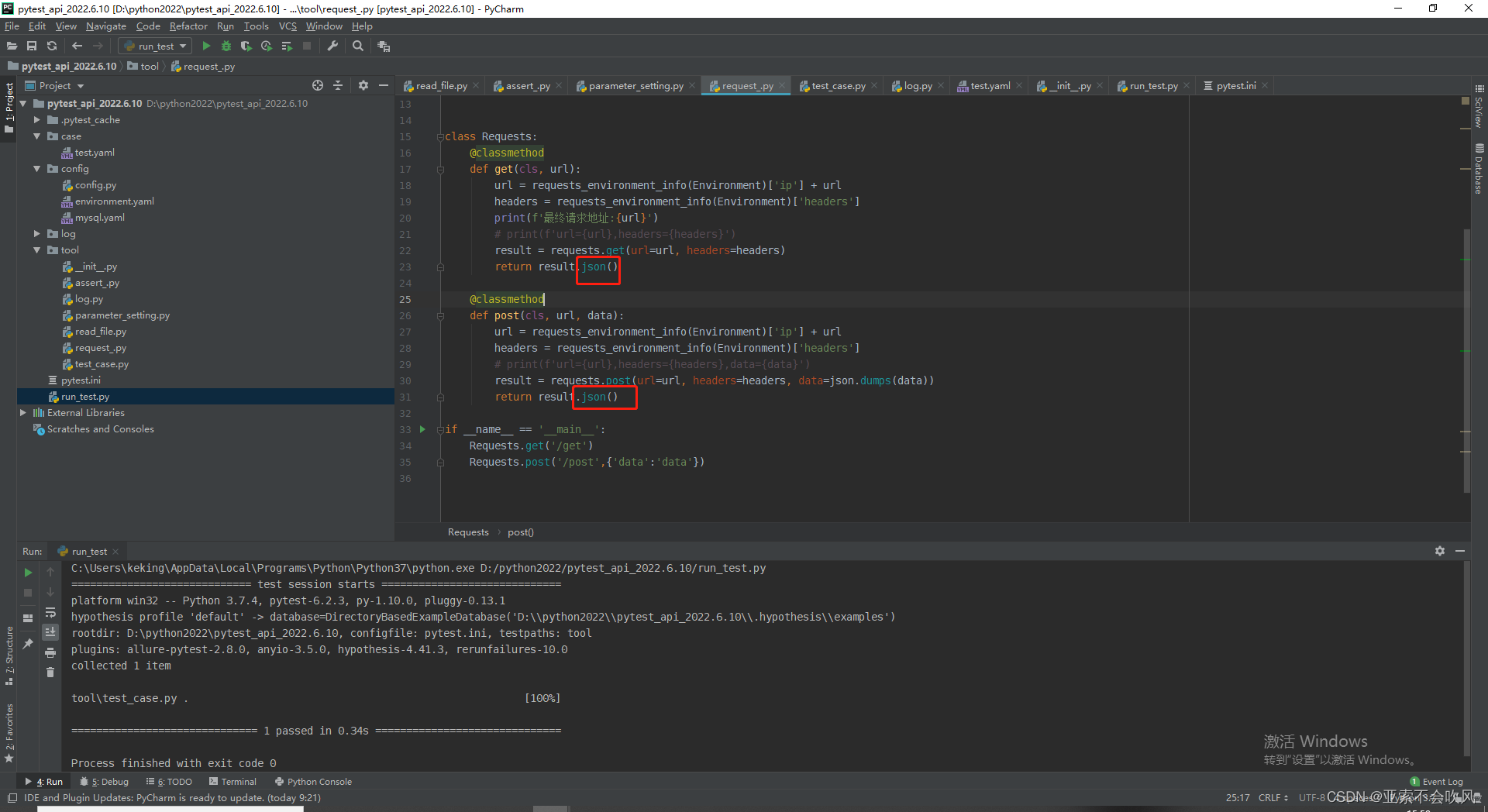Open Project panel gear options
Viewport: 1488px width, 812px height.
[363, 85]
